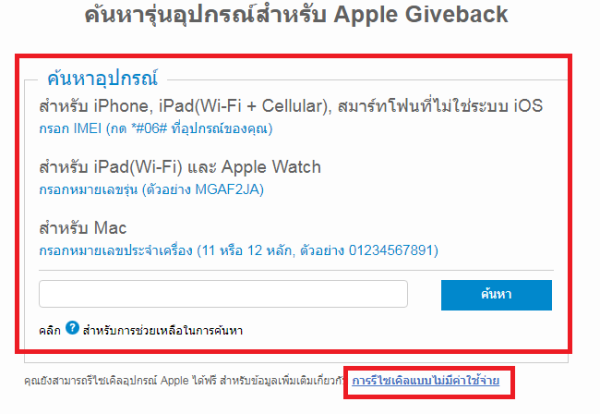This screenshot has width=600, height=414.
Task: Click the blue help question mark icon
Action: tap(72, 328)
